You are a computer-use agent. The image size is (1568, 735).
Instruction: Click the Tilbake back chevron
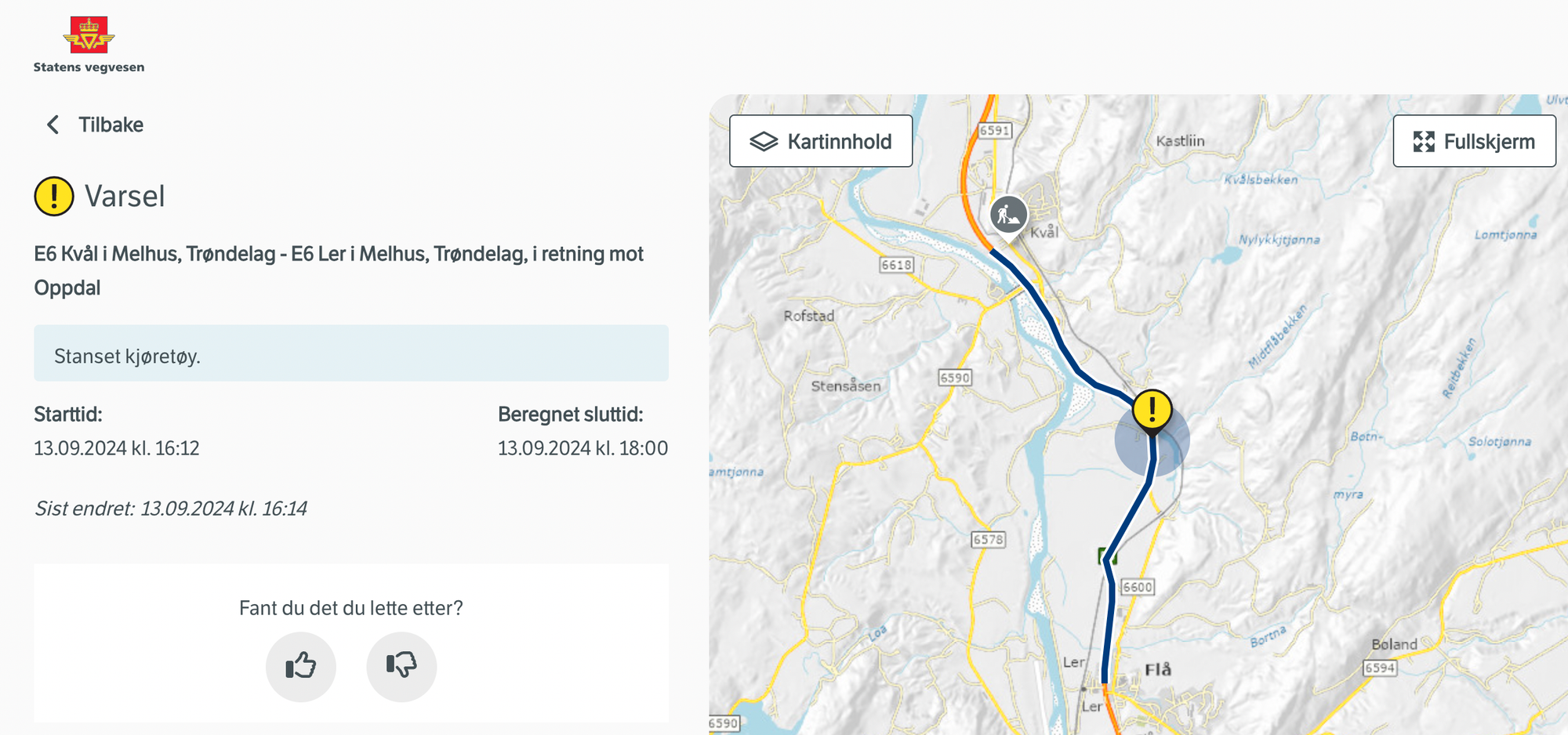point(53,125)
